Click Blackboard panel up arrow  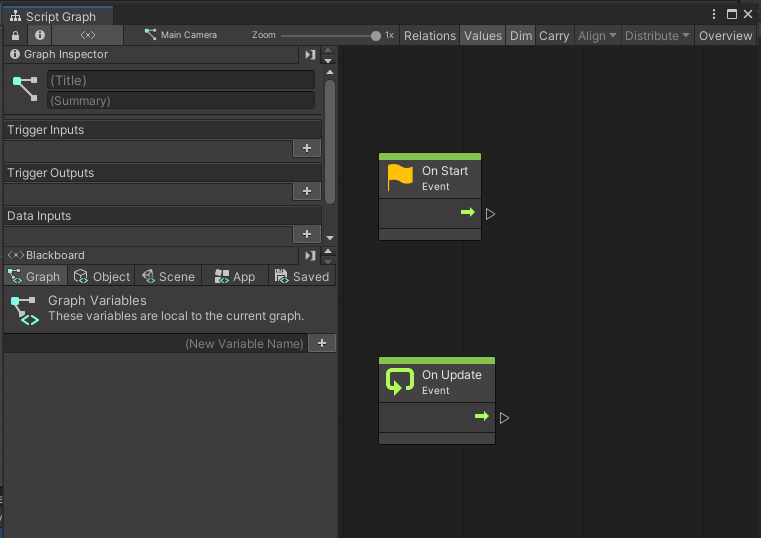coord(328,251)
